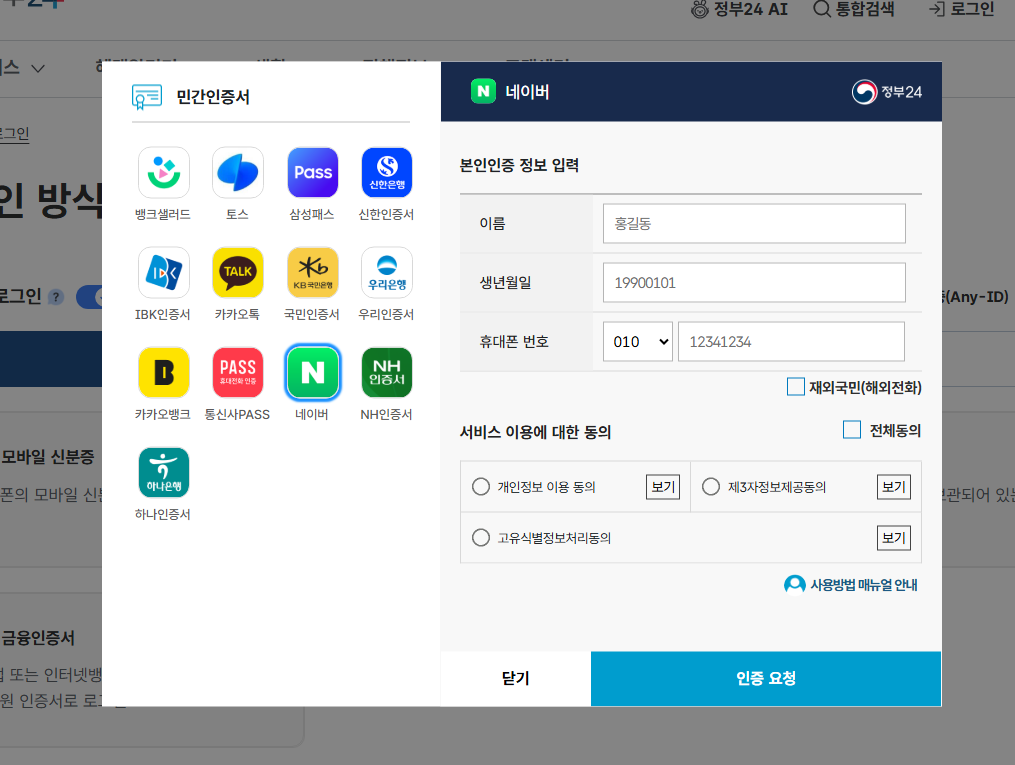Click the help question mark beside 로그인

56,297
